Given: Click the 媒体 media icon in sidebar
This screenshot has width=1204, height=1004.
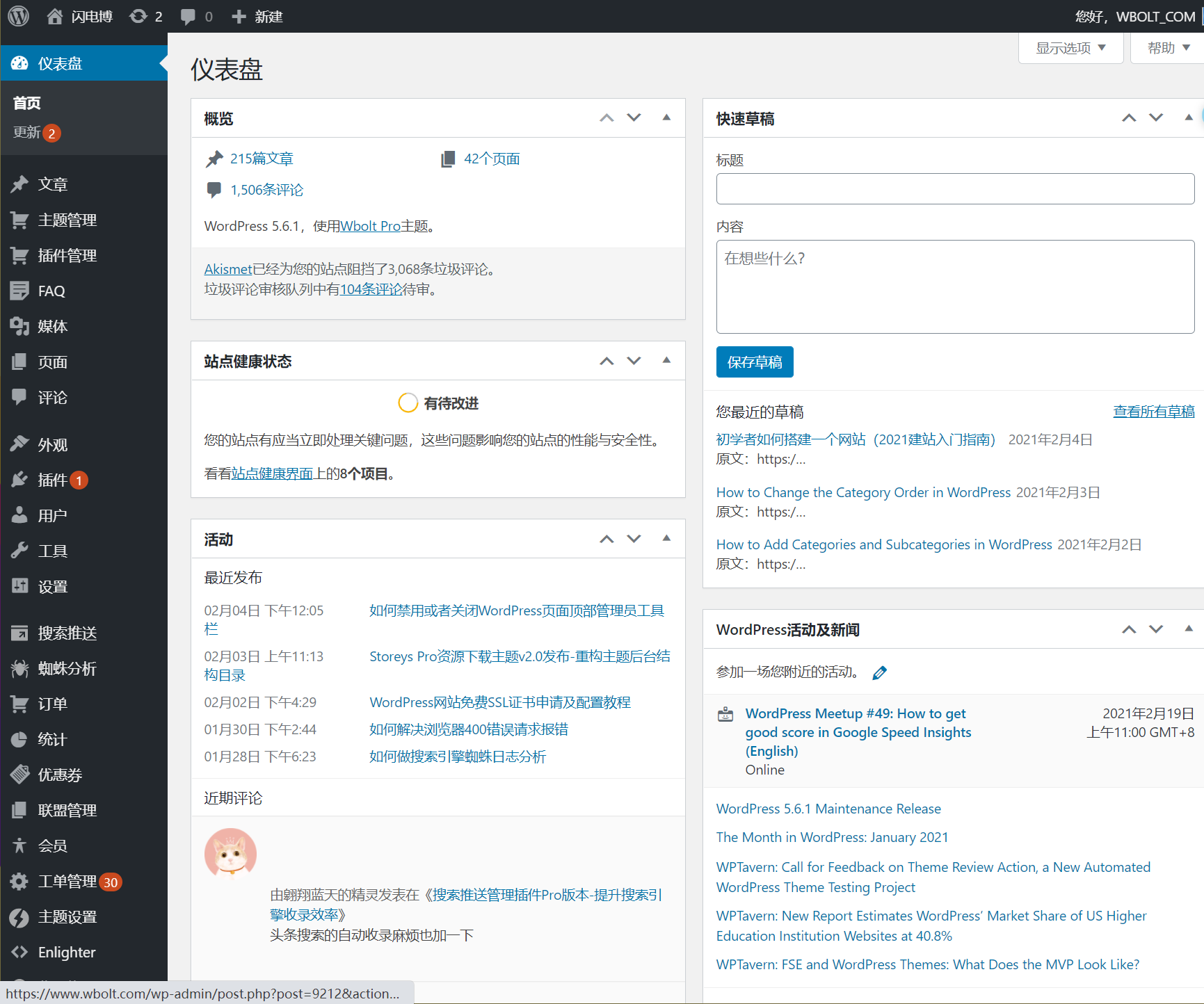Looking at the screenshot, I should (x=19, y=326).
